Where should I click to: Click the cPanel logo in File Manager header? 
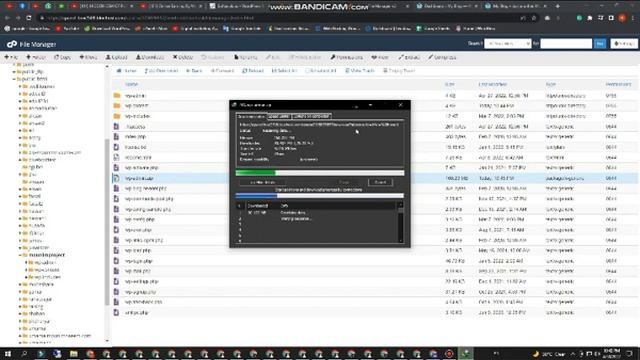(x=12, y=44)
